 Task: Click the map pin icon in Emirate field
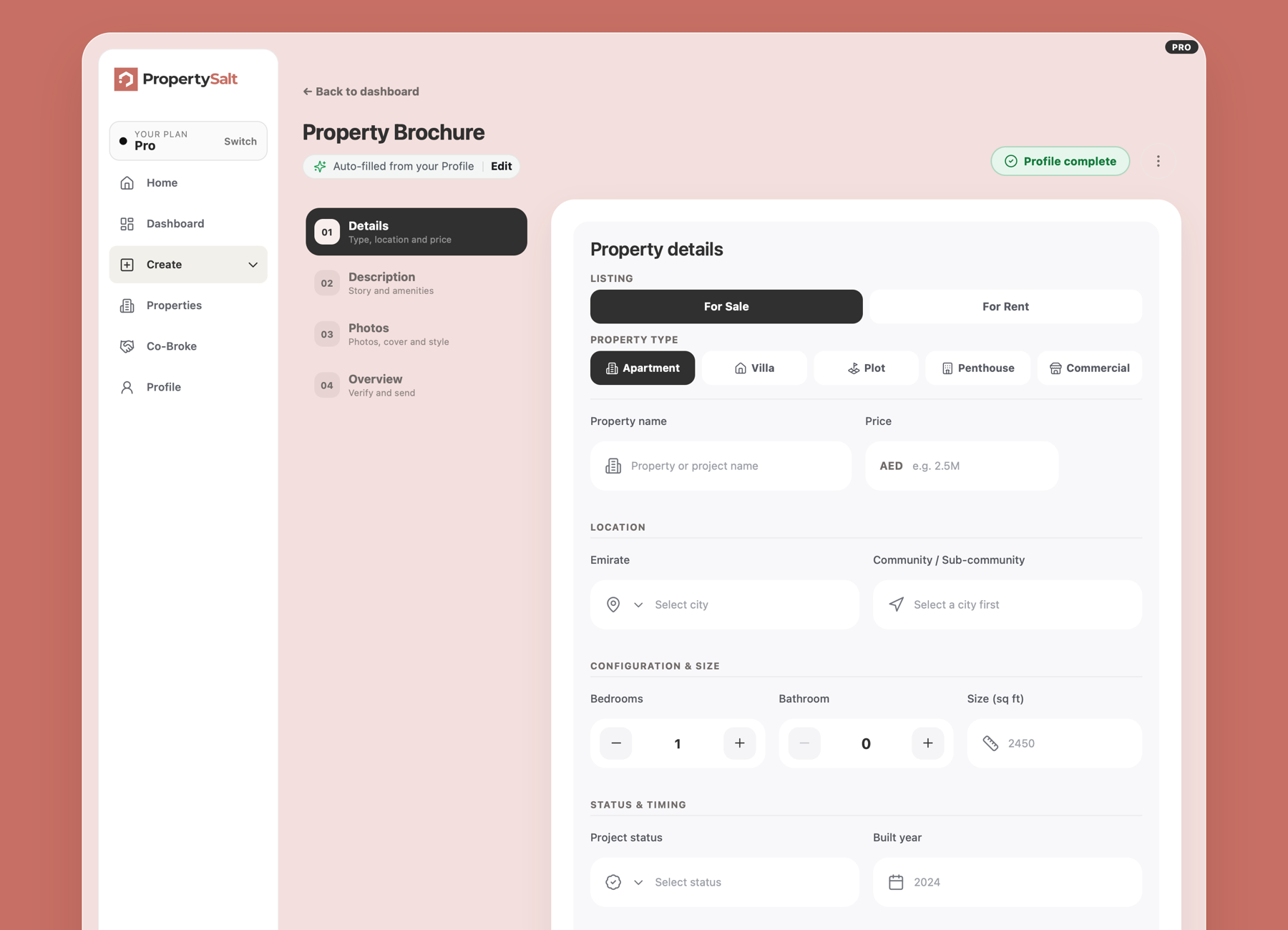[613, 604]
